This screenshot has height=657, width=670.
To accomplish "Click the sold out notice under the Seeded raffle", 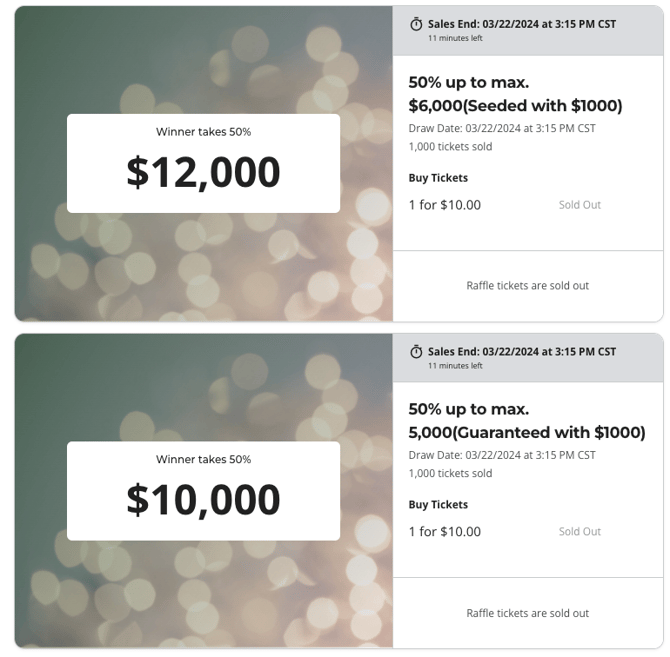I will pos(527,286).
